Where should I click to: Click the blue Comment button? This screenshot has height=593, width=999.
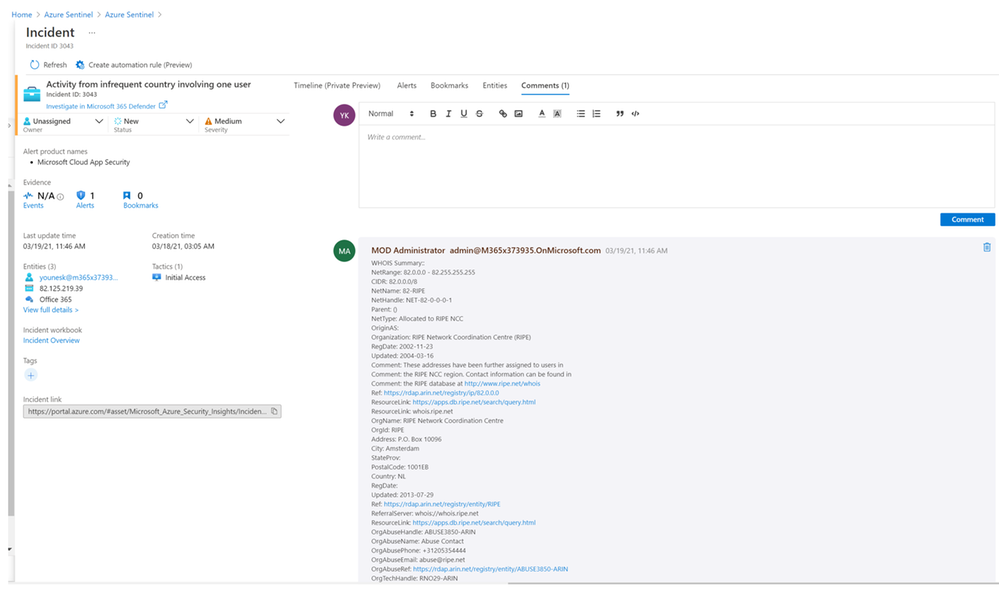click(x=967, y=219)
